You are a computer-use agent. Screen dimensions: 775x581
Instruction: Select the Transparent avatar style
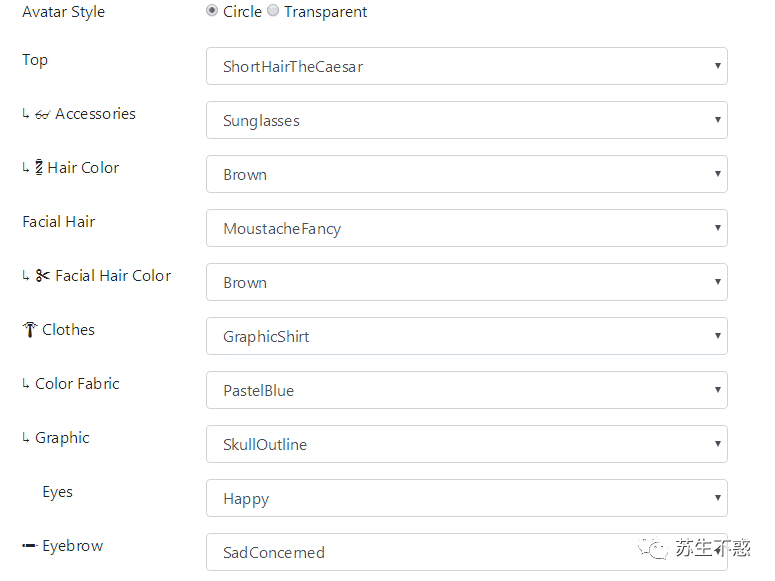pos(273,12)
